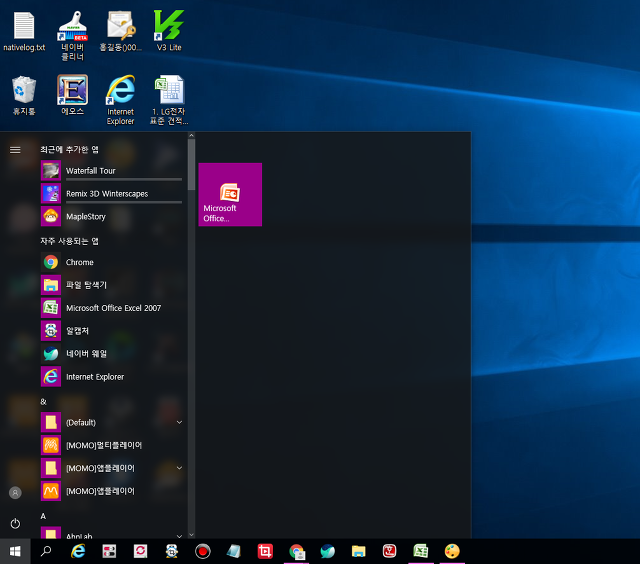Click the app list scrollbar thumb
This screenshot has width=640, height=564.
click(x=191, y=164)
